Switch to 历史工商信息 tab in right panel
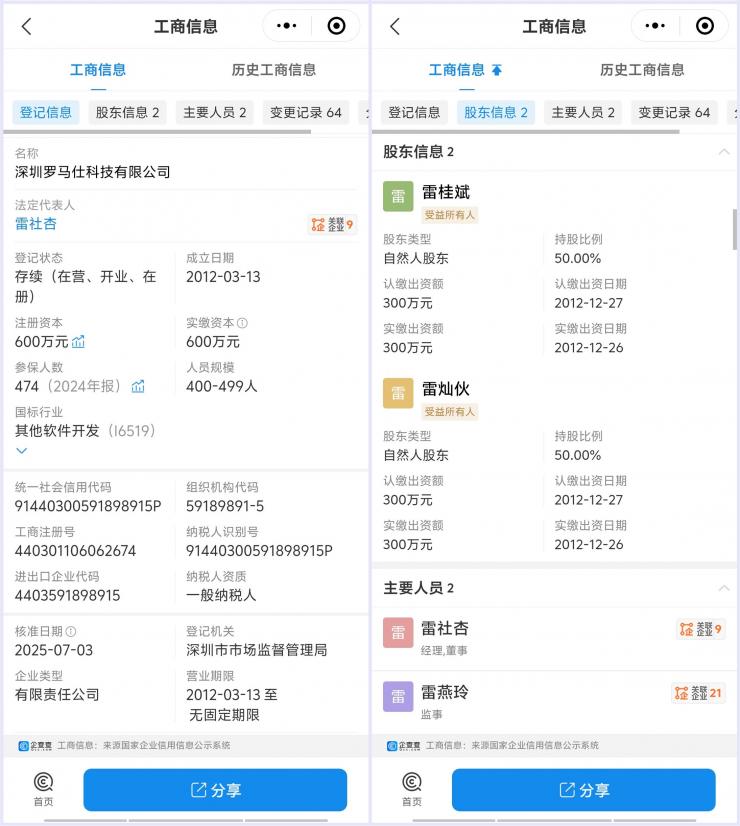 click(642, 70)
